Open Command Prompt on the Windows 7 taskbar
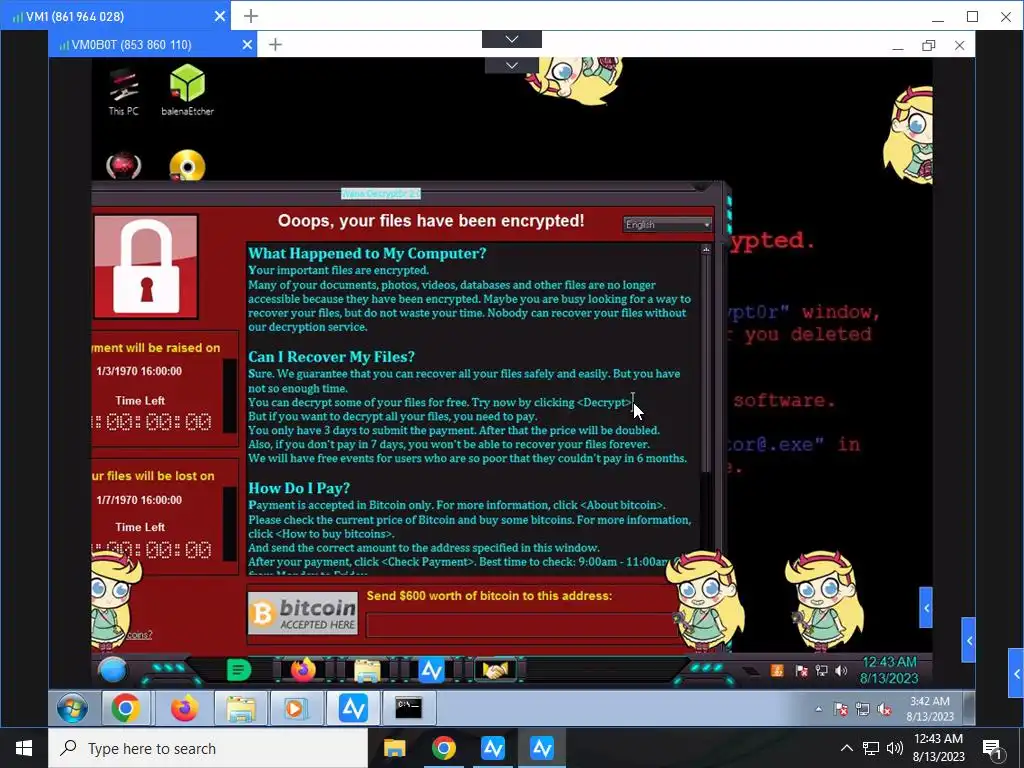This screenshot has height=768, width=1024. tap(409, 709)
